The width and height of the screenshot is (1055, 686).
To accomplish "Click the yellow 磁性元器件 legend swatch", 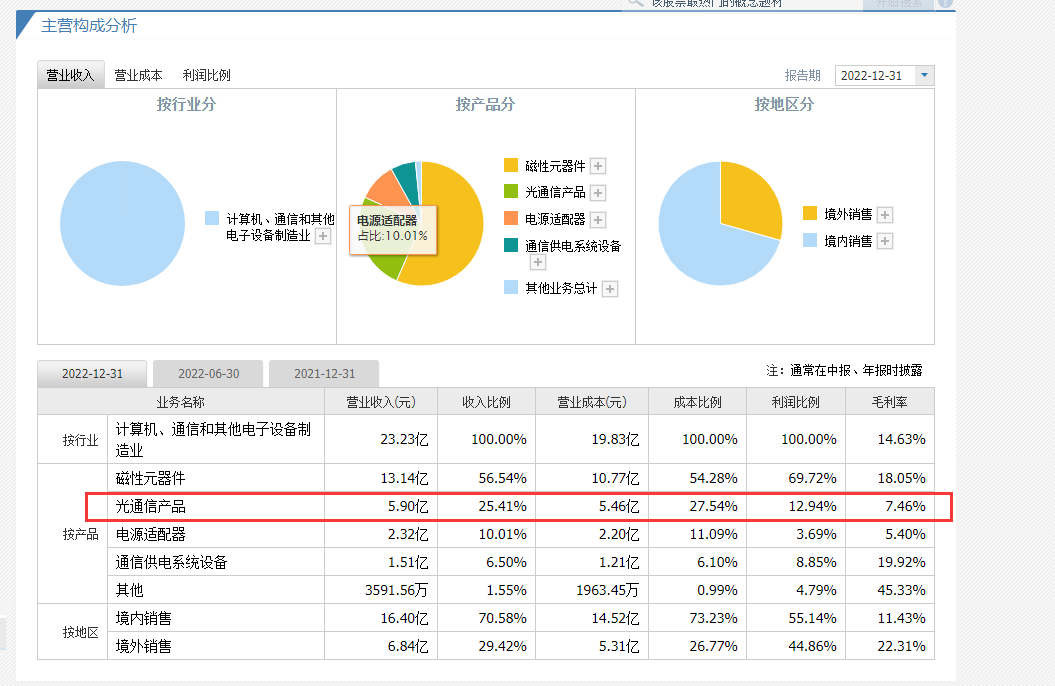I will pyautogui.click(x=511, y=165).
